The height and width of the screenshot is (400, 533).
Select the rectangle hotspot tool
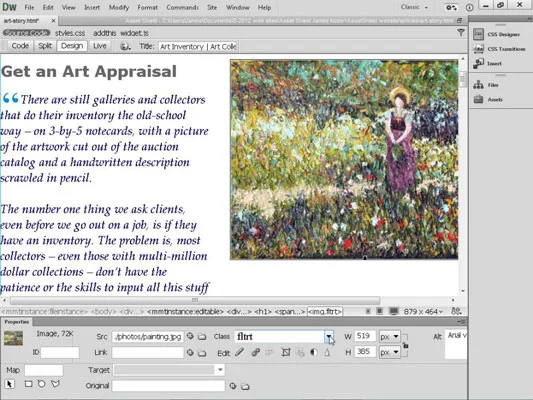pyautogui.click(x=29, y=384)
